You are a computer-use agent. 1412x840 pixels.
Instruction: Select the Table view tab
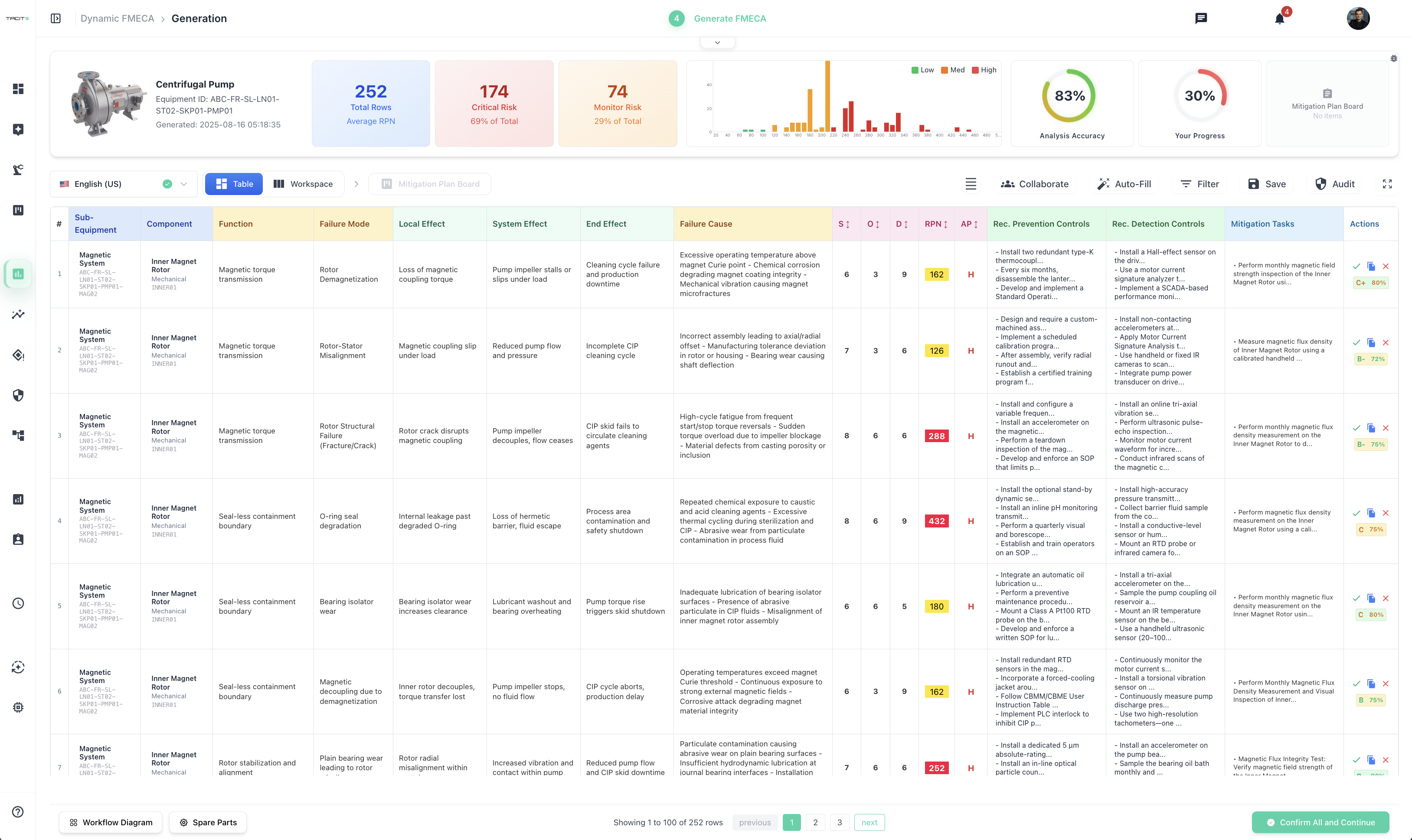tap(234, 184)
